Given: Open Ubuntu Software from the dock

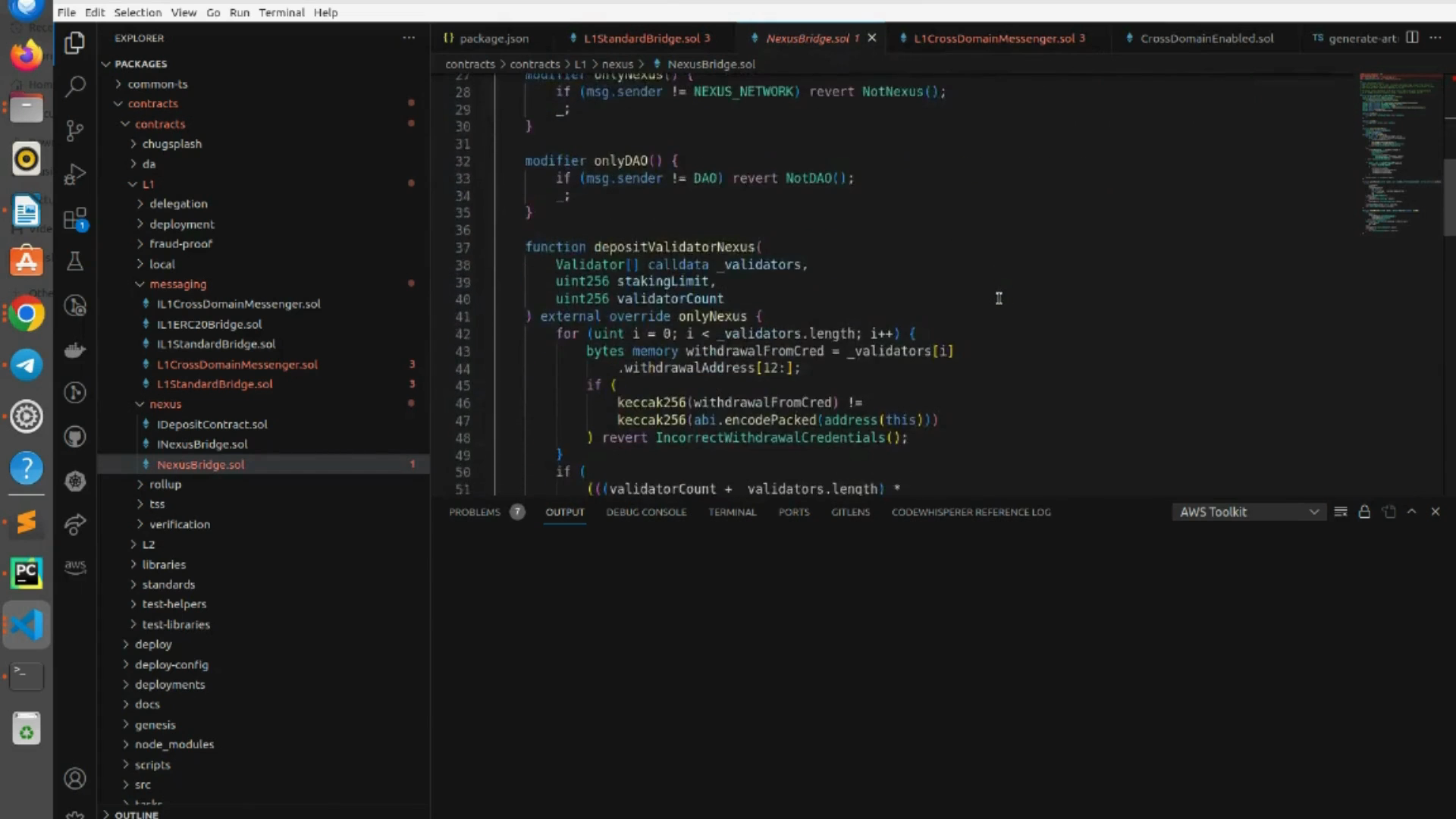Looking at the screenshot, I should point(27,262).
